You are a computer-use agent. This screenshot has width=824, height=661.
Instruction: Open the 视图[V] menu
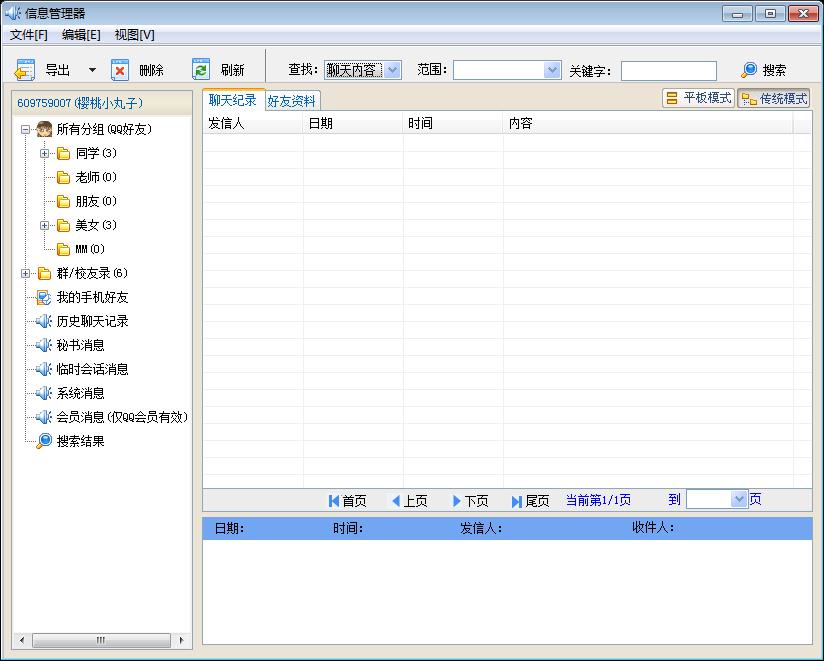135,35
